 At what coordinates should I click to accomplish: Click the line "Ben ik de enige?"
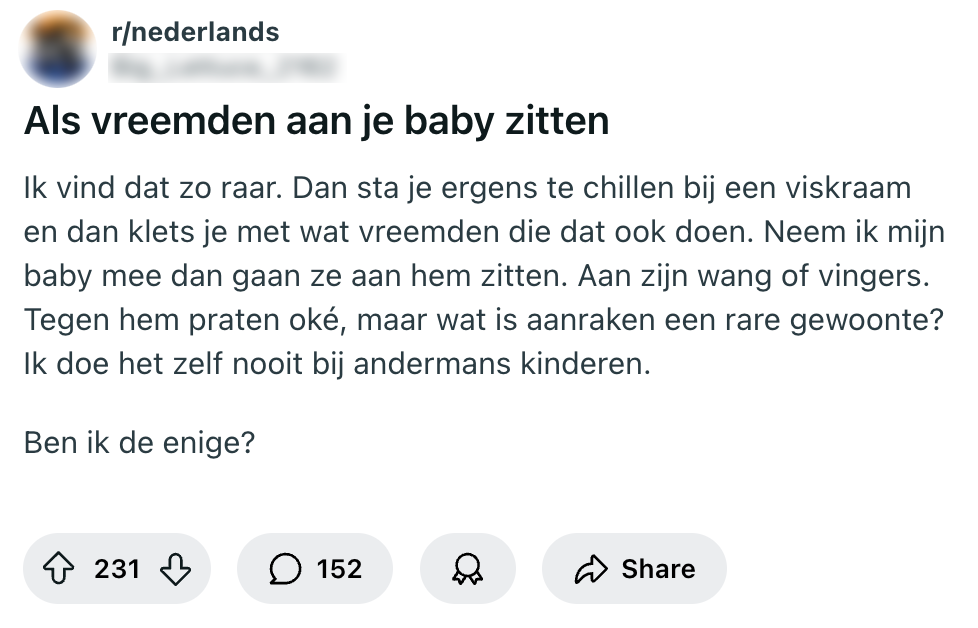139,442
